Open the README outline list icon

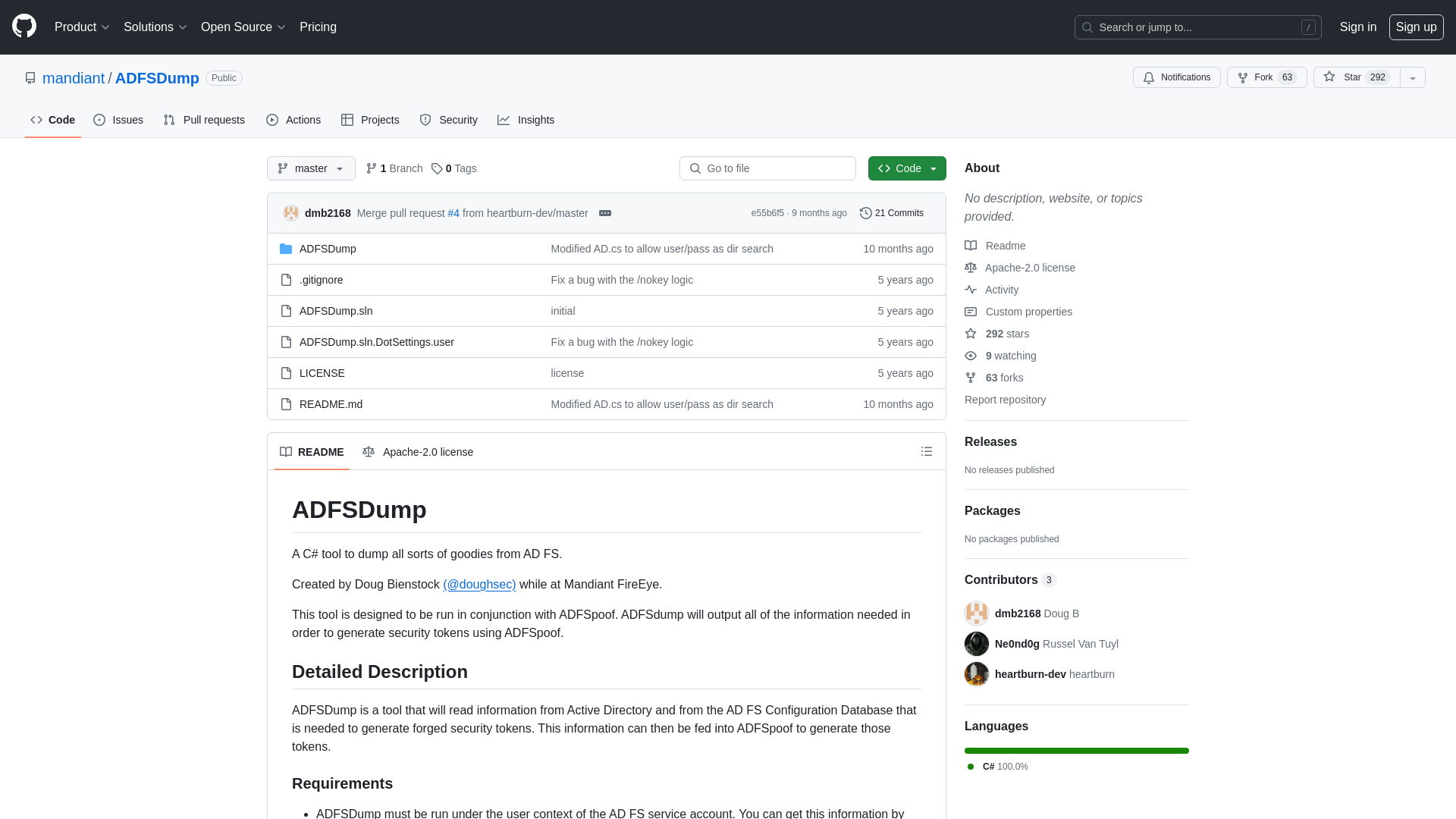927,451
